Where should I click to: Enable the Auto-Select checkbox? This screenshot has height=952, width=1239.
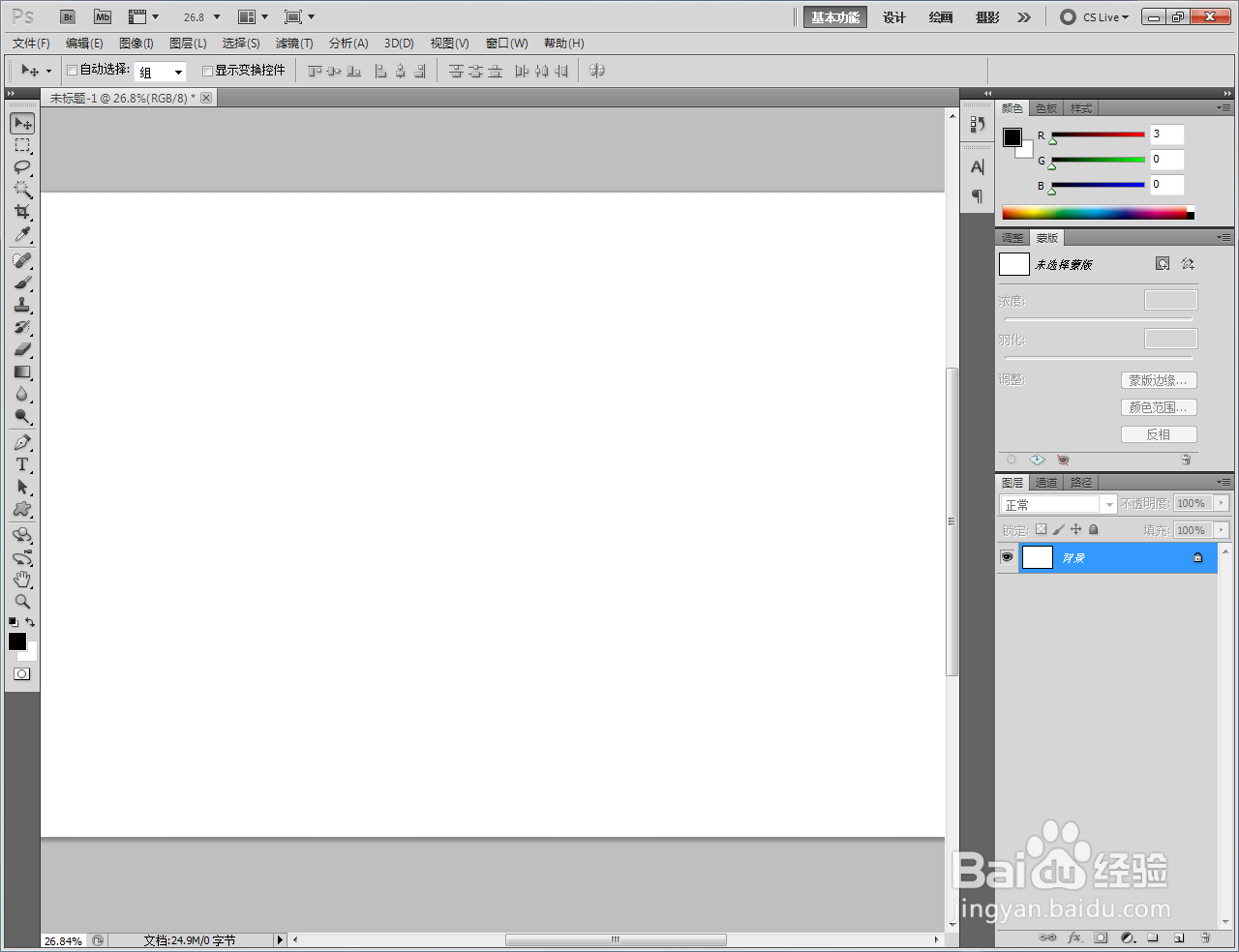72,70
